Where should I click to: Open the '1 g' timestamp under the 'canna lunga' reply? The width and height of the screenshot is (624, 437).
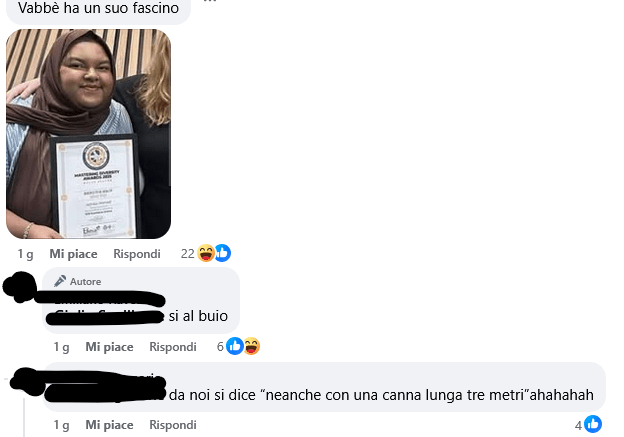click(x=61, y=425)
